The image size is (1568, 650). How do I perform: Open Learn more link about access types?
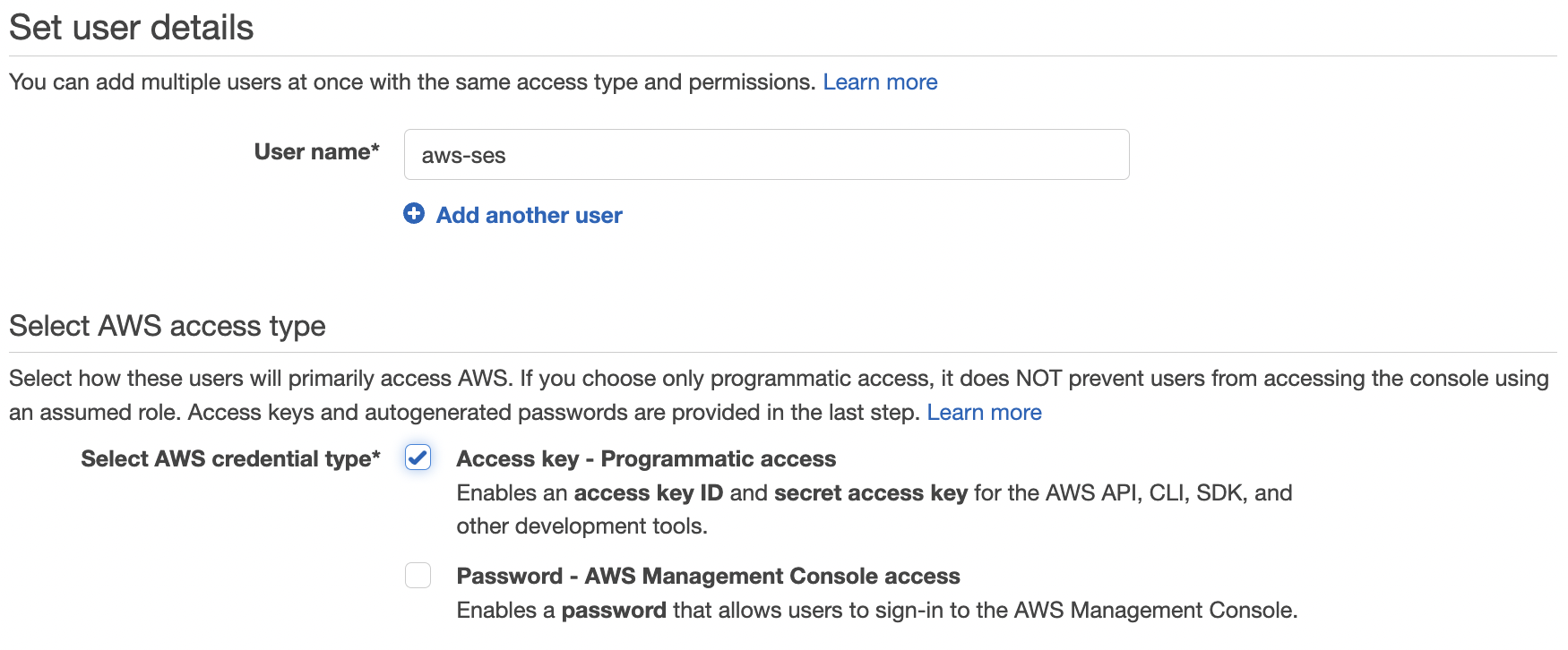(x=984, y=413)
